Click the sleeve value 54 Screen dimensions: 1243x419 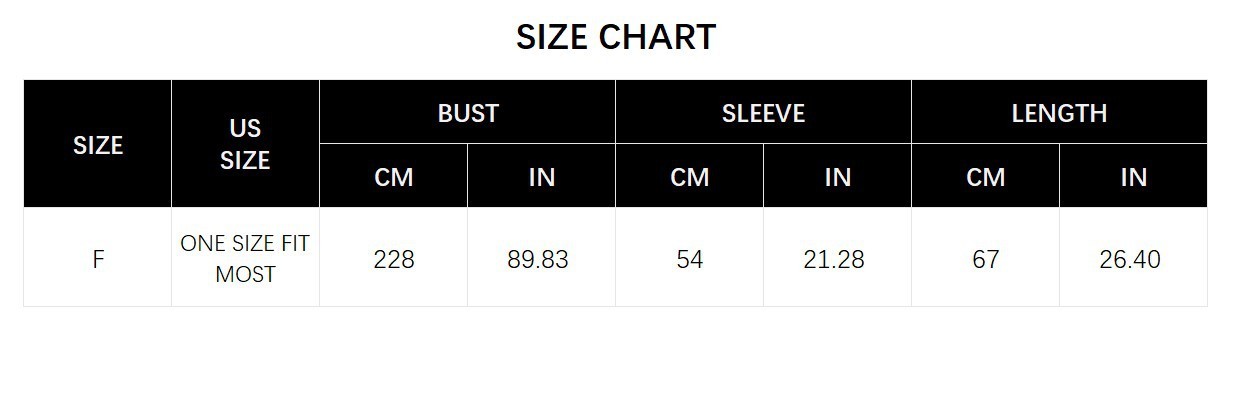tap(689, 258)
